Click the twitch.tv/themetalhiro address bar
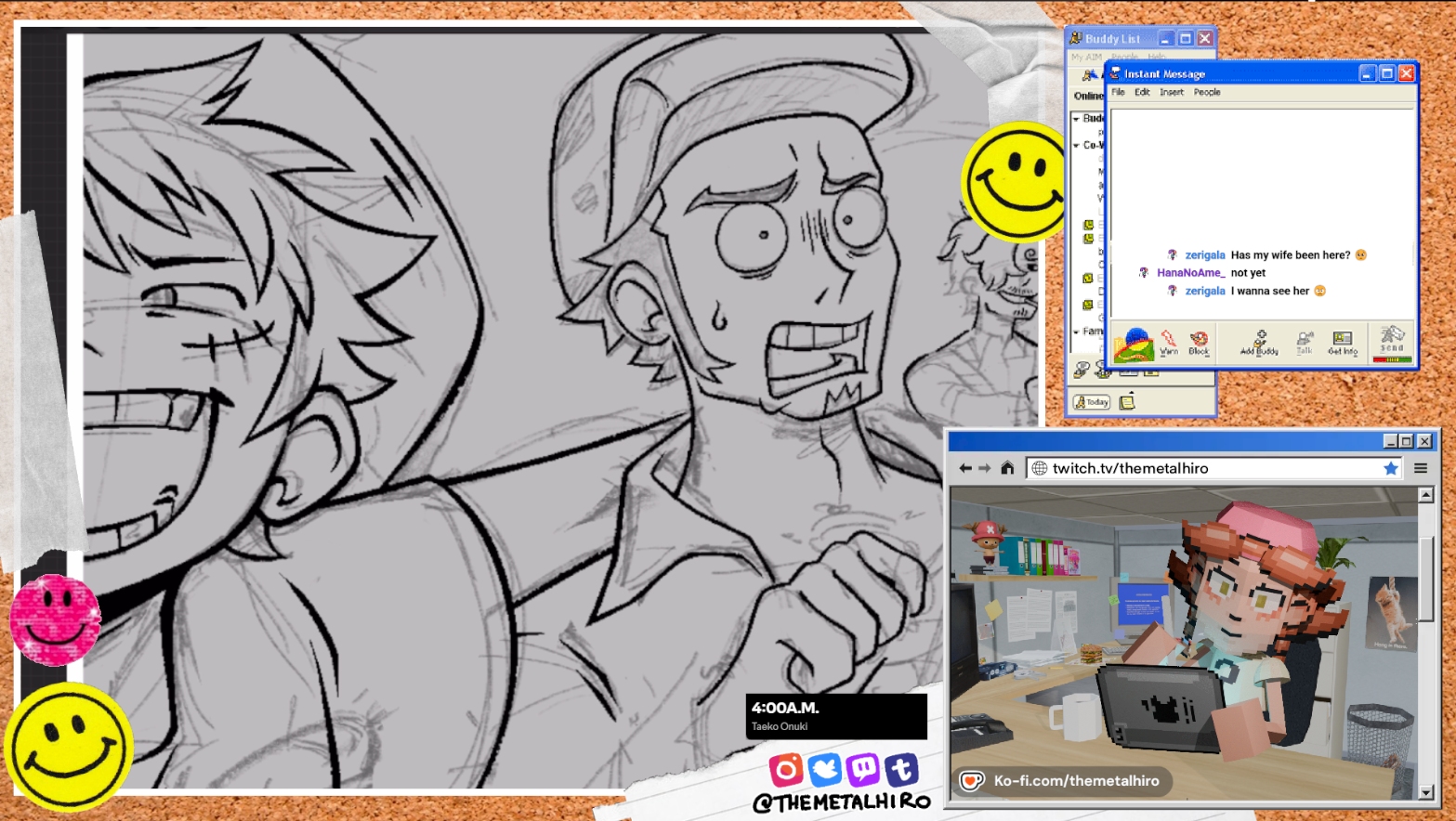The height and width of the screenshot is (821, 1456). [1208, 468]
